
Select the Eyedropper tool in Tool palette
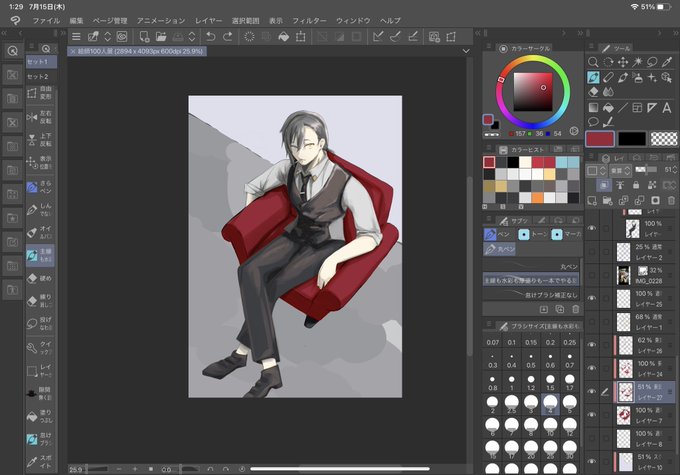(x=667, y=62)
